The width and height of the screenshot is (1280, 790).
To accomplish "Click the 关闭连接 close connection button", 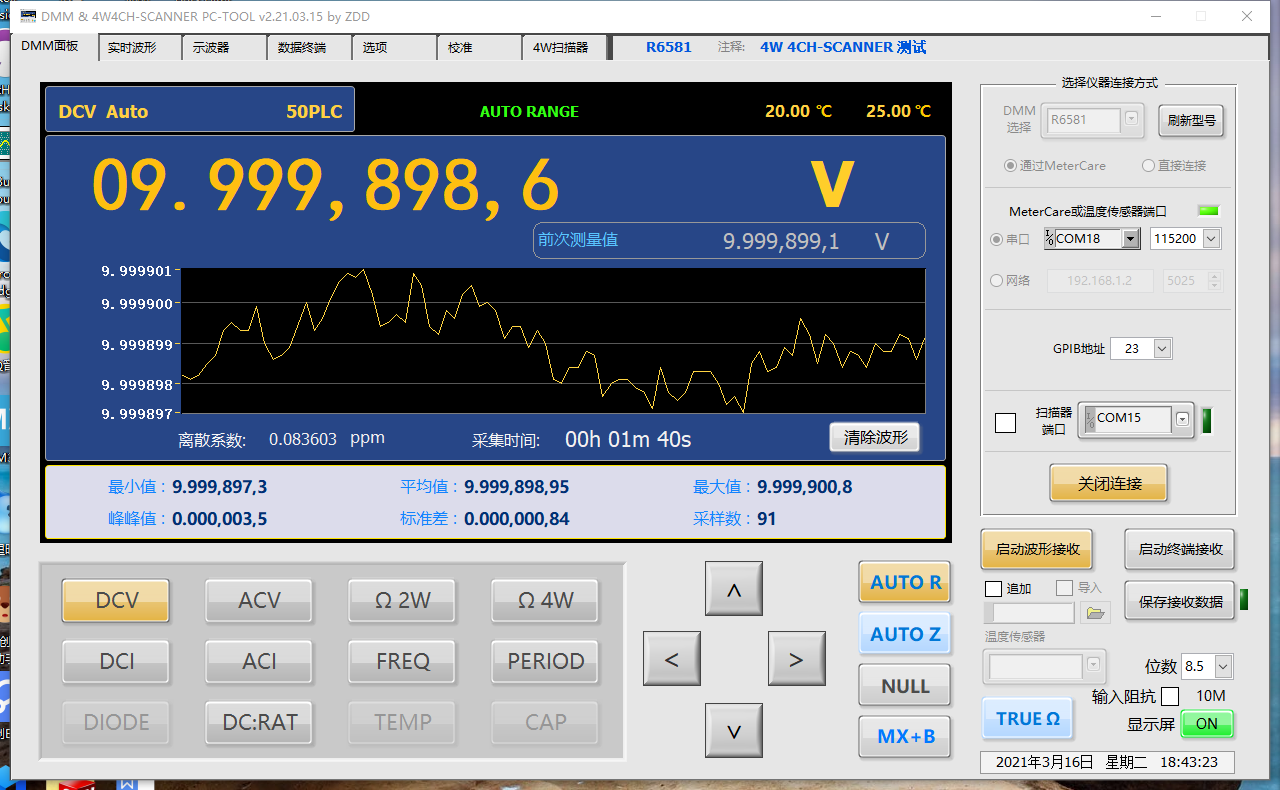I will [x=1109, y=483].
